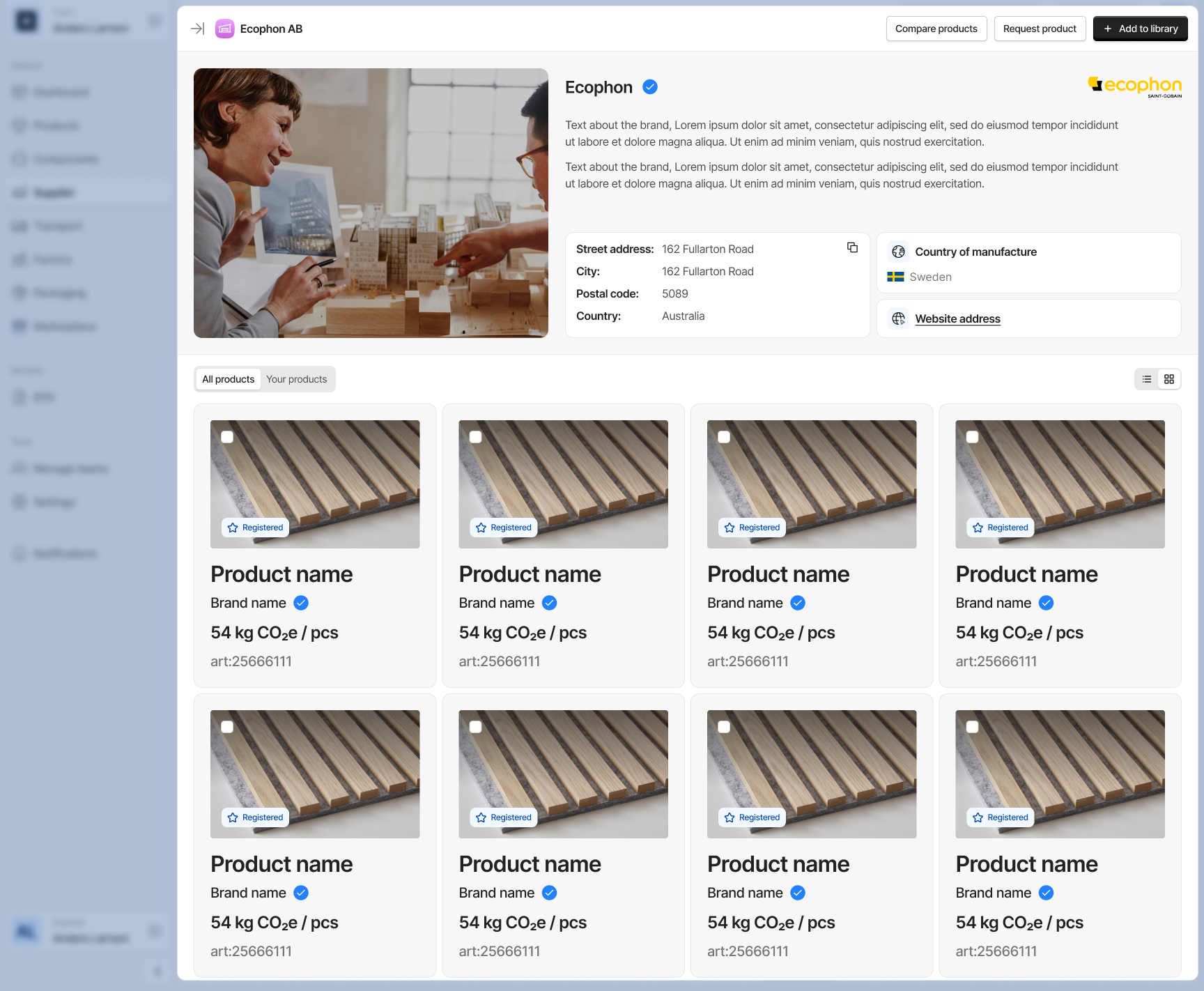
Task: Click the brand verified check on the top row's first card
Action: pyautogui.click(x=301, y=603)
